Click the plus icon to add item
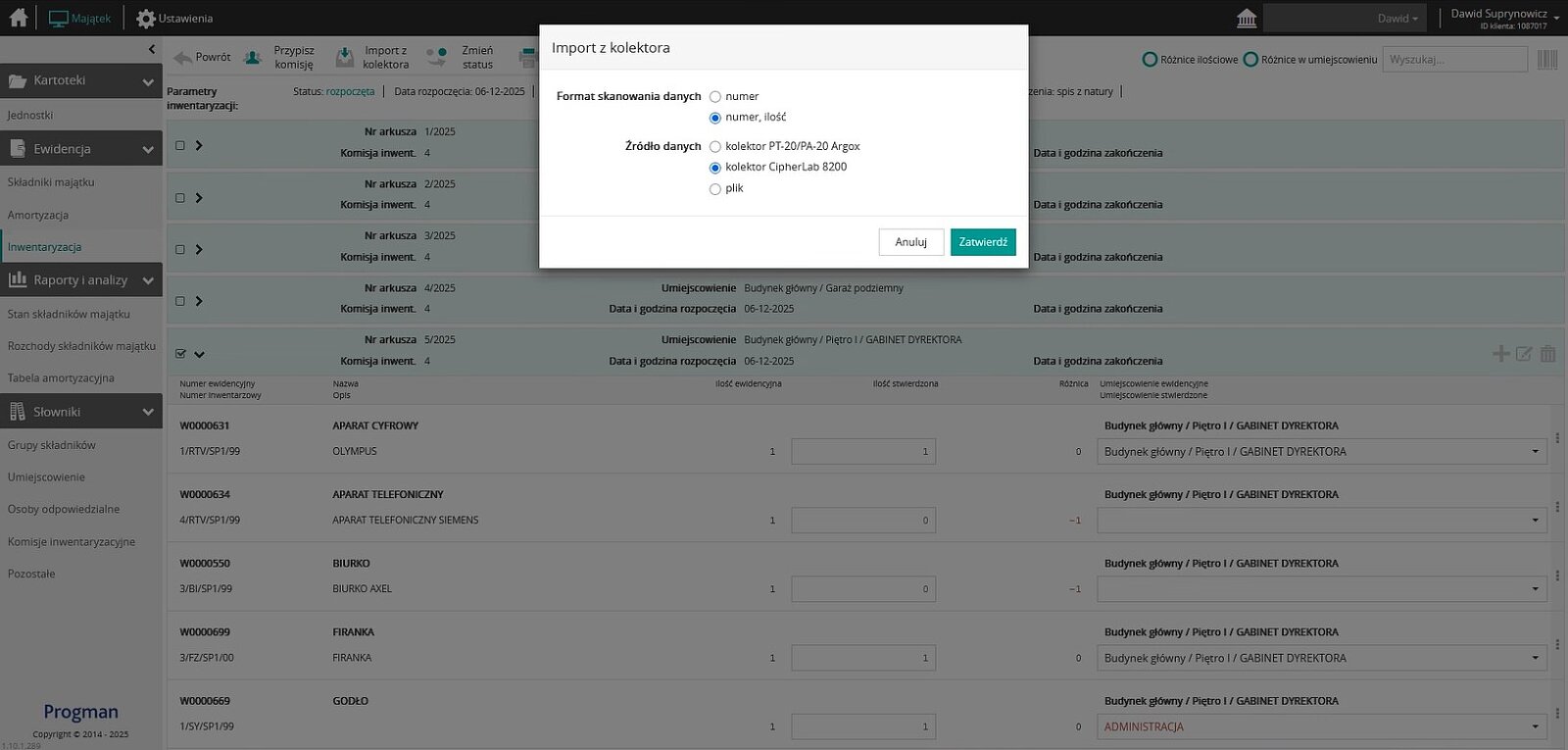 tap(1500, 354)
